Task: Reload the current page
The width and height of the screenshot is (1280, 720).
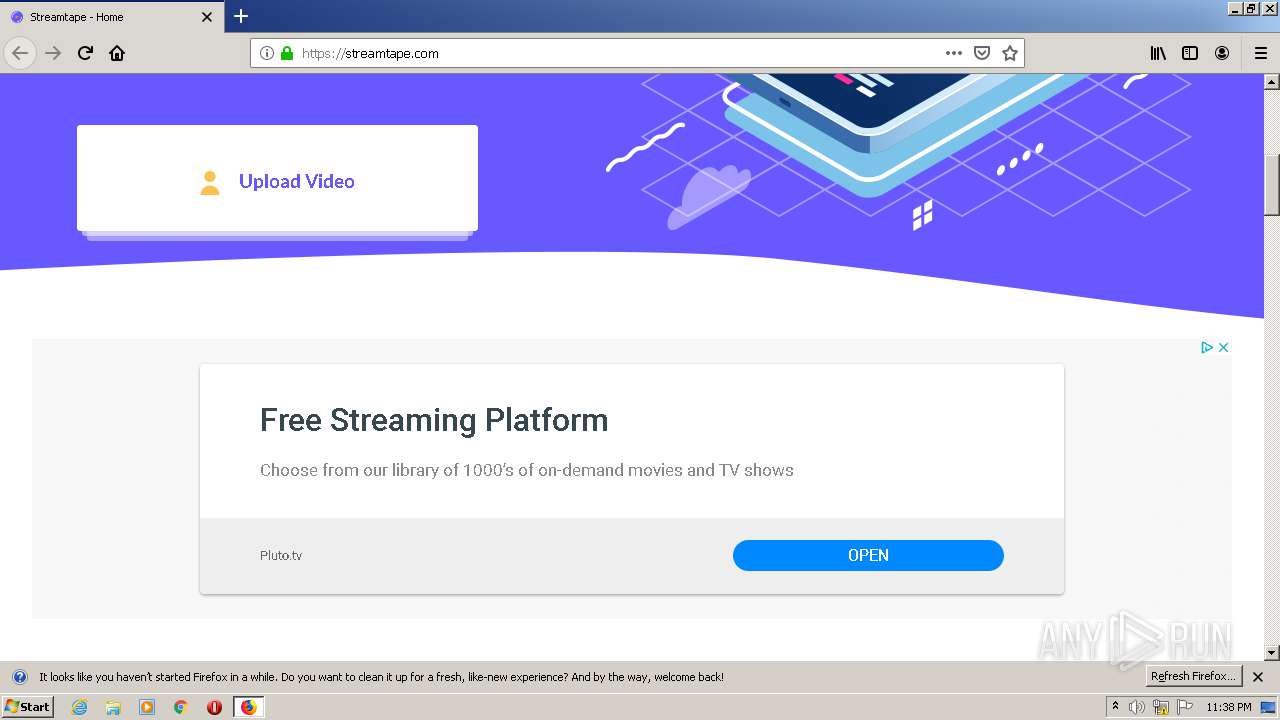Action: (x=85, y=53)
